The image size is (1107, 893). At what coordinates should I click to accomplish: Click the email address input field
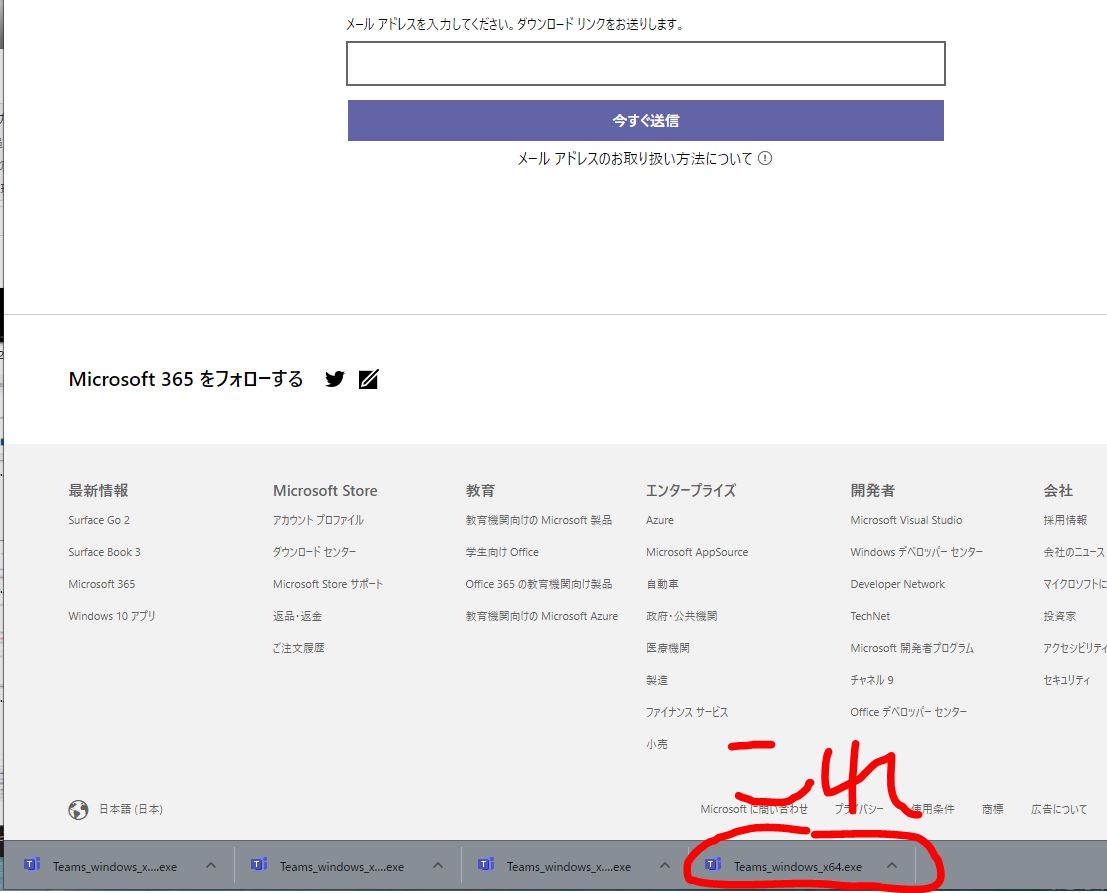click(x=645, y=64)
